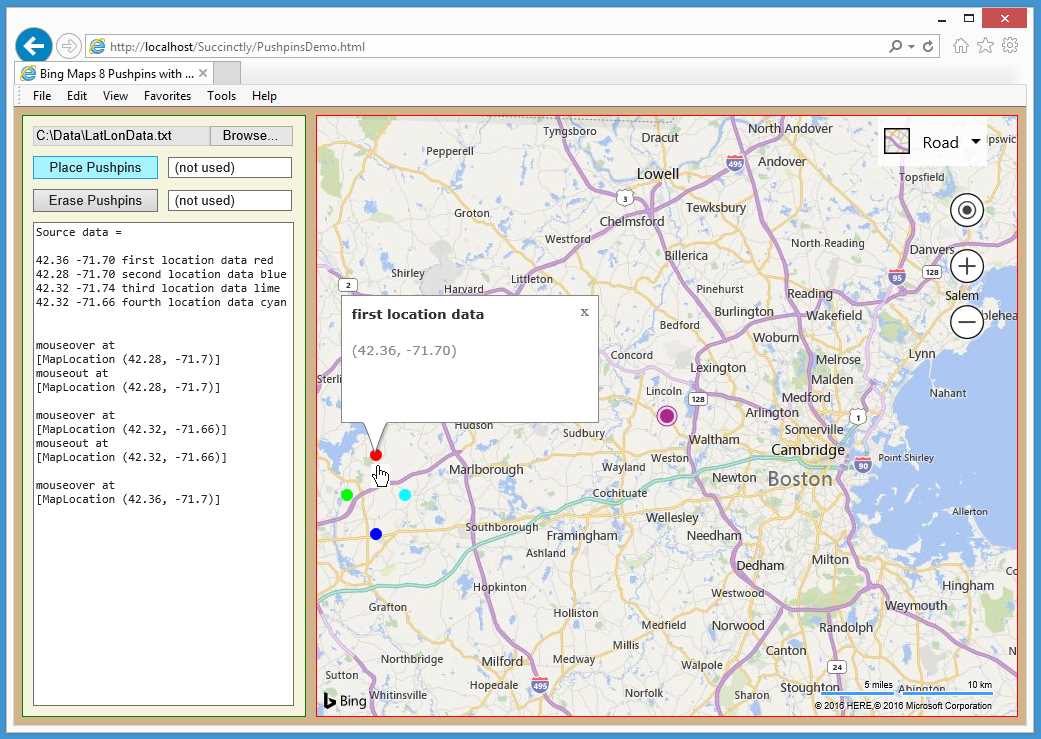Viewport: 1041px width, 739px height.
Task: Click the (not used) field beside Place Pushpins
Action: point(230,167)
